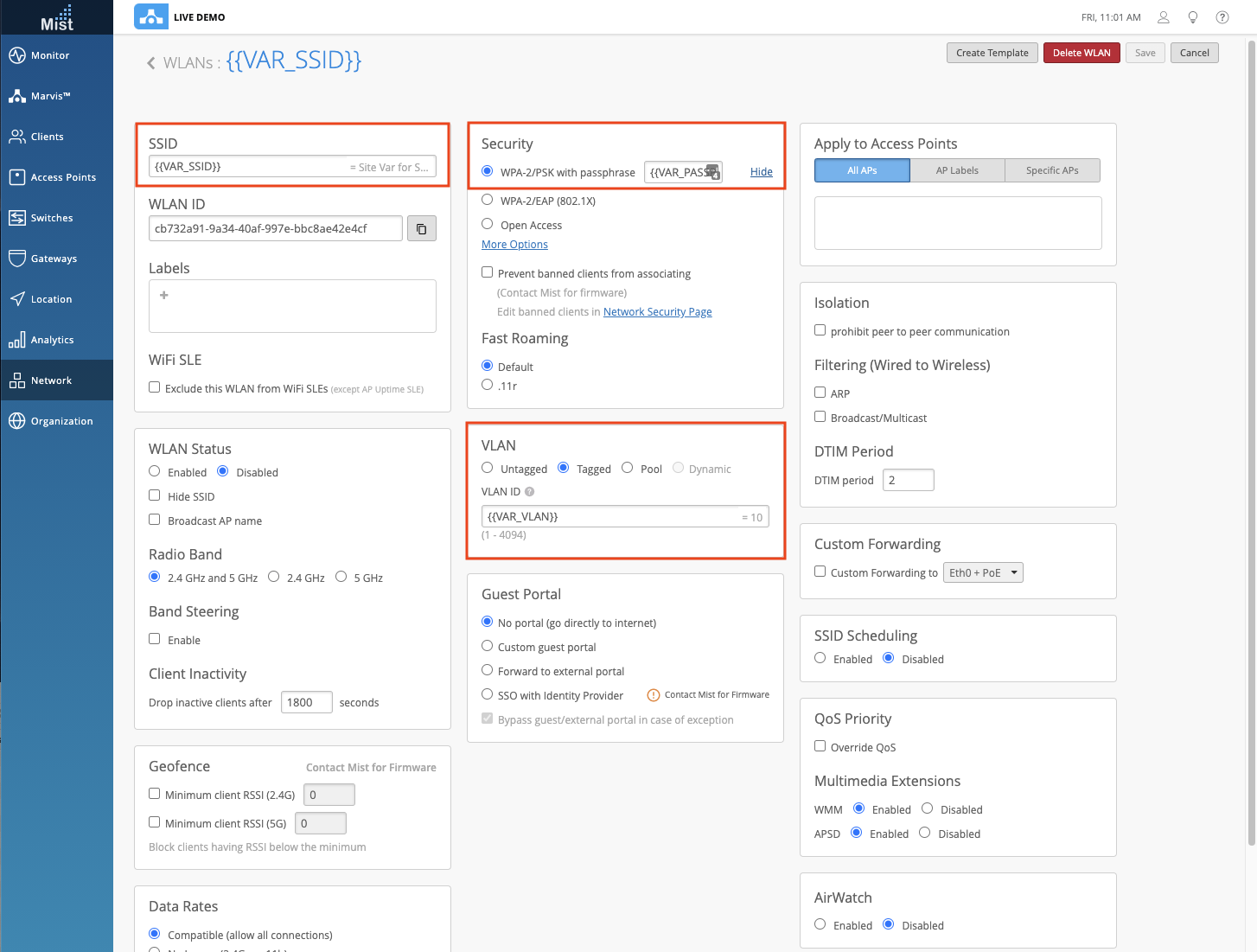This screenshot has height=952, width=1257.
Task: Go back using the WLANs chevron
Action: pos(151,63)
